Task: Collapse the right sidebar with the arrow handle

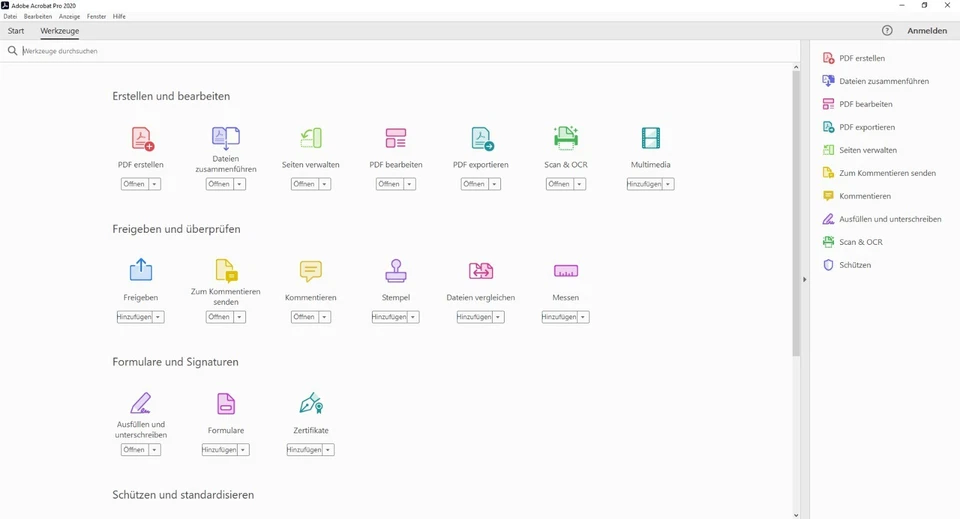Action: click(x=804, y=279)
